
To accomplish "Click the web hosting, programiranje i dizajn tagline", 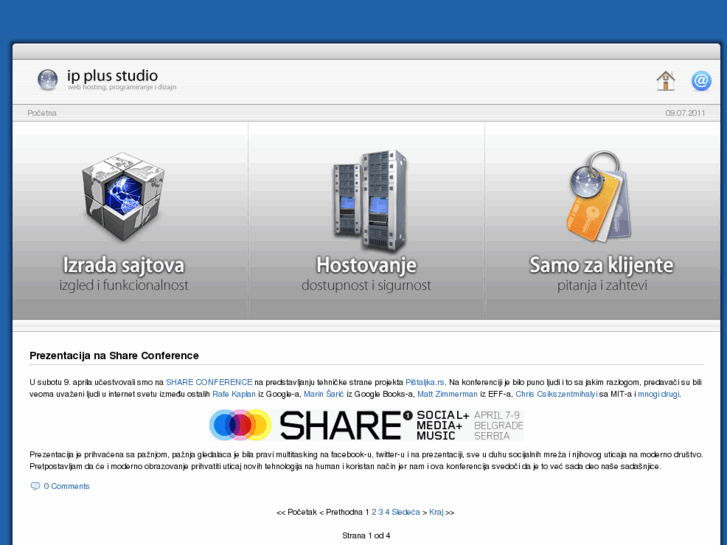I will coord(122,87).
